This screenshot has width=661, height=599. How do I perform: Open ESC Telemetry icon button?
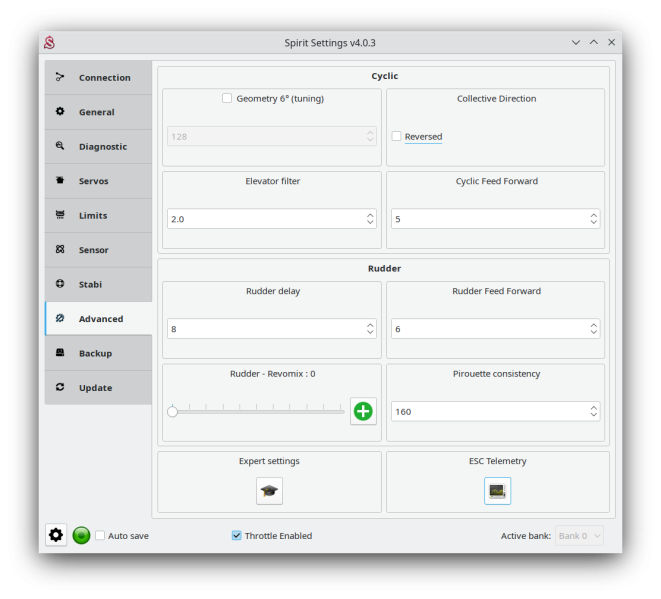pyautogui.click(x=497, y=491)
